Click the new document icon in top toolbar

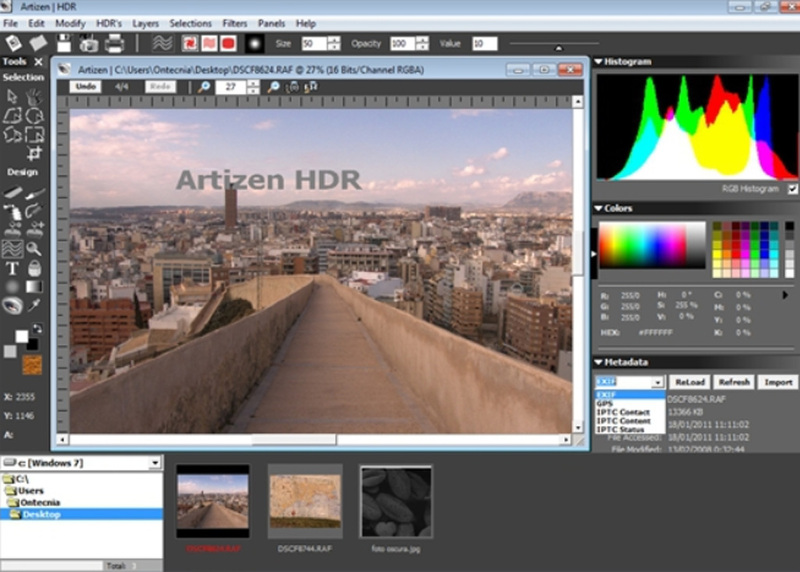[x=14, y=43]
